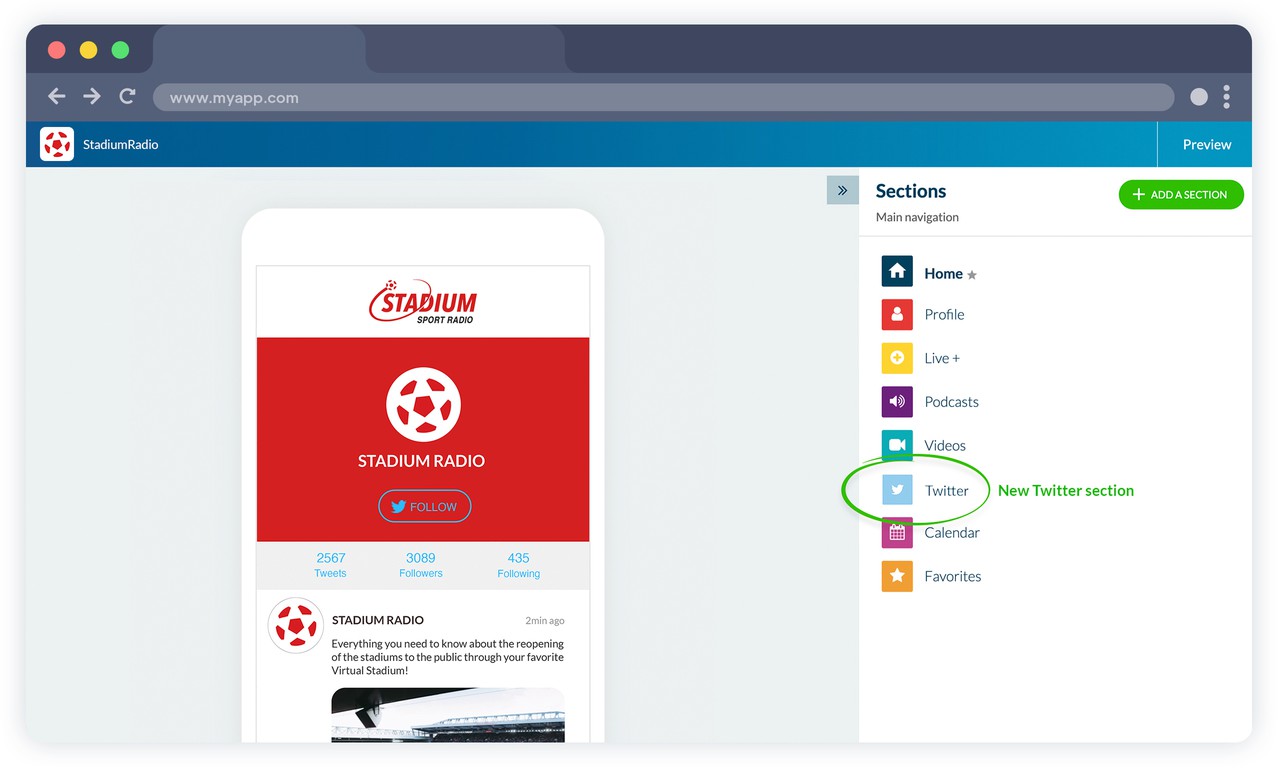
Task: Click the teal Videos camera icon
Action: (x=897, y=445)
